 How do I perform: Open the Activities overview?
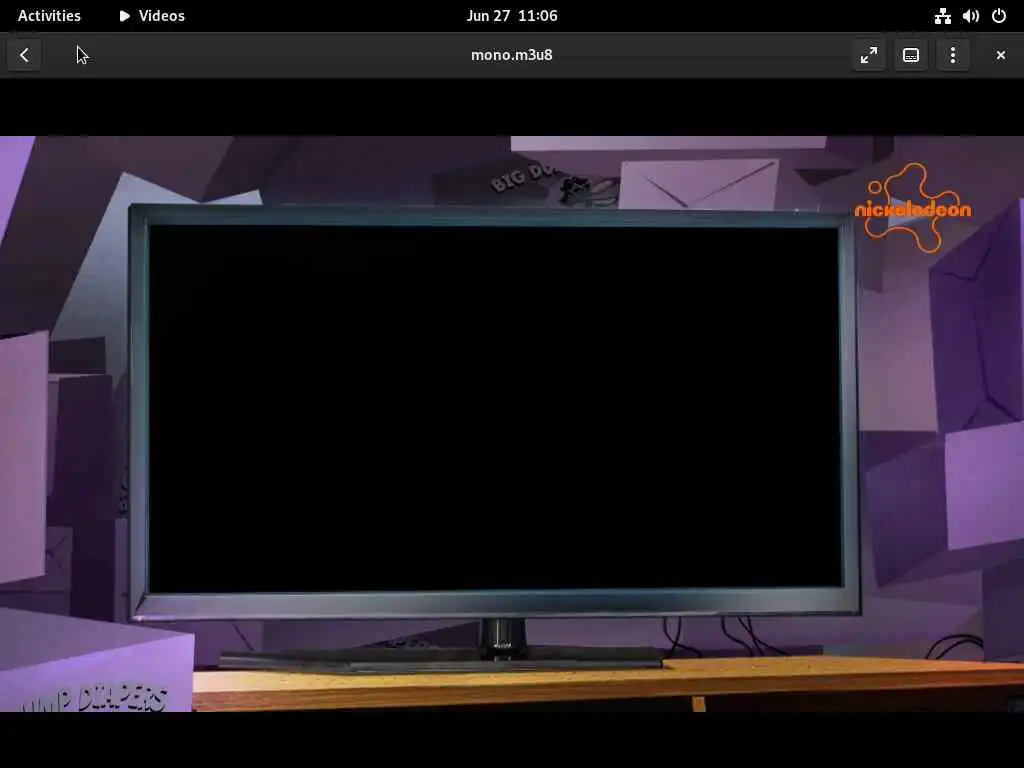(49, 16)
